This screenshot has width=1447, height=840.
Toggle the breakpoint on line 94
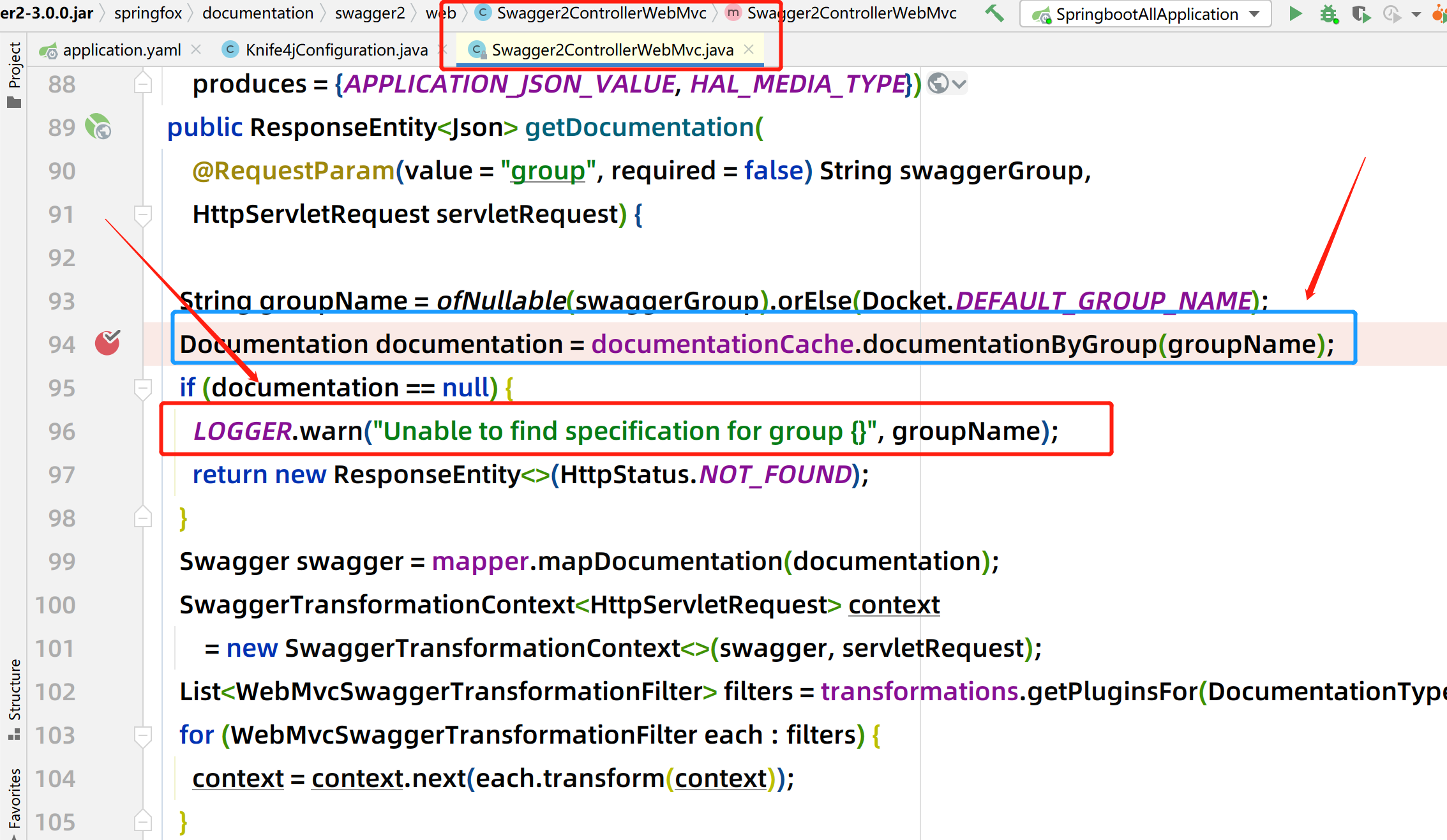click(107, 343)
